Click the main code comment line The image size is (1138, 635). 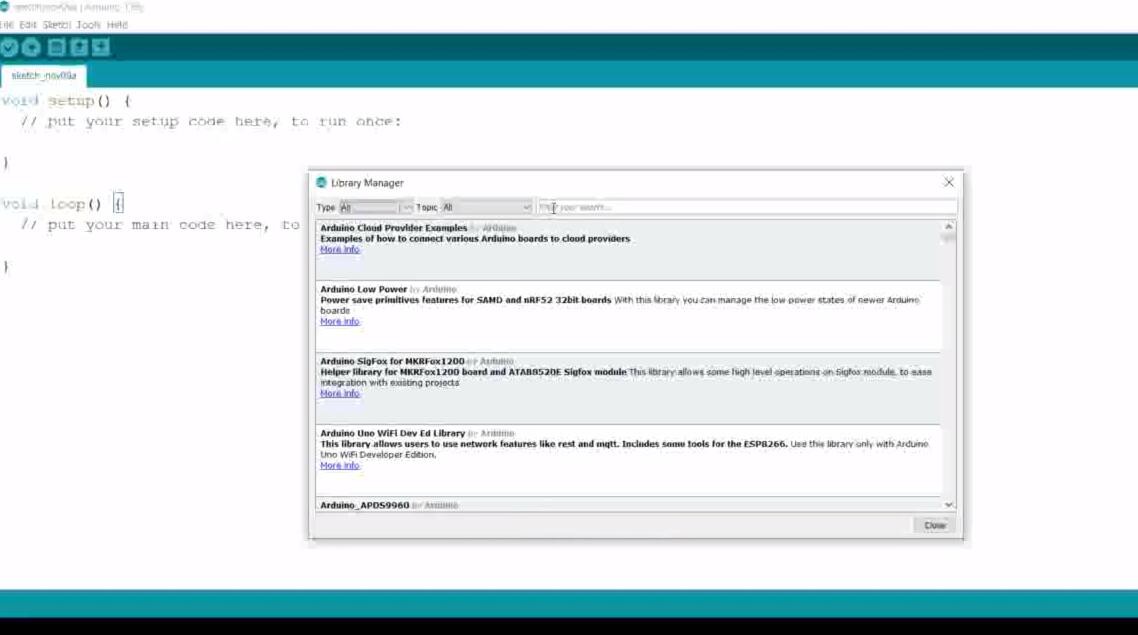click(160, 225)
